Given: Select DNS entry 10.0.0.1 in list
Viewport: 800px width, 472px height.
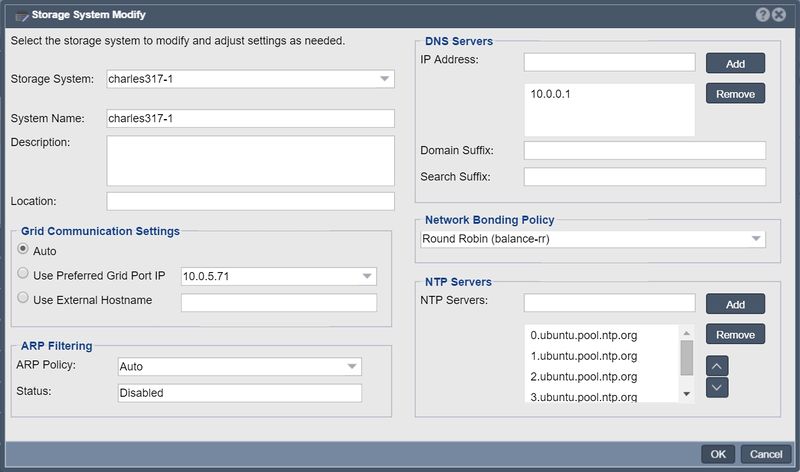Looking at the screenshot, I should click(551, 94).
